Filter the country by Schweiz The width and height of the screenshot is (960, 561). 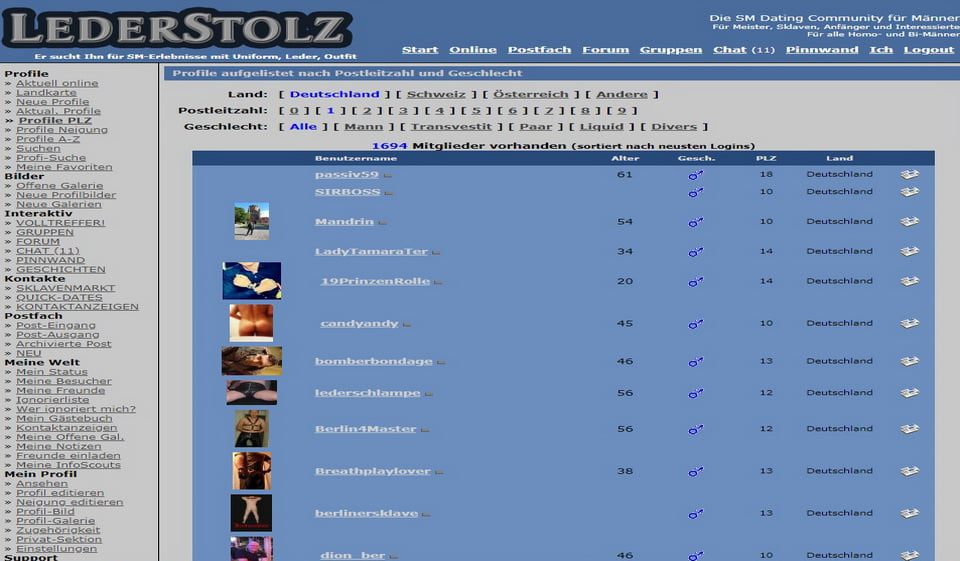[x=436, y=94]
